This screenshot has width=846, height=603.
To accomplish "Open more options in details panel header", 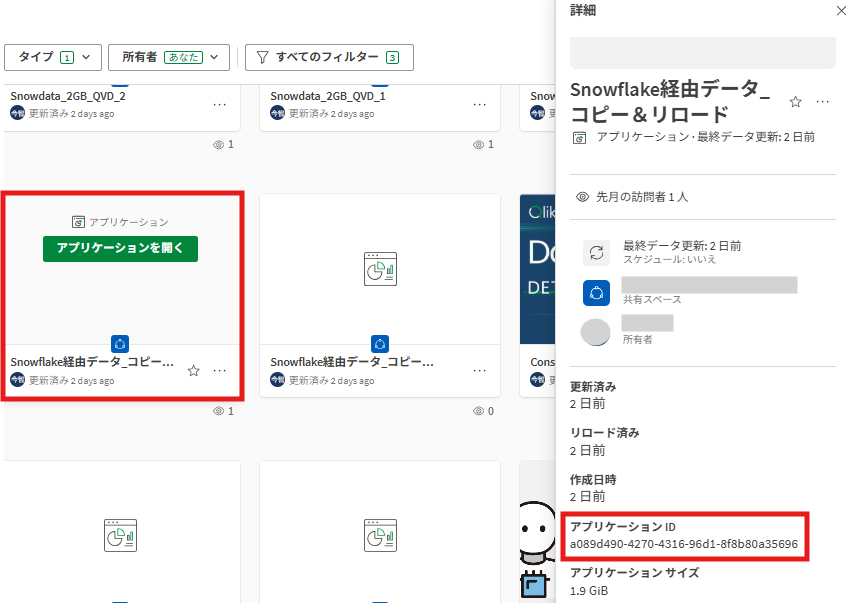I will (x=822, y=102).
